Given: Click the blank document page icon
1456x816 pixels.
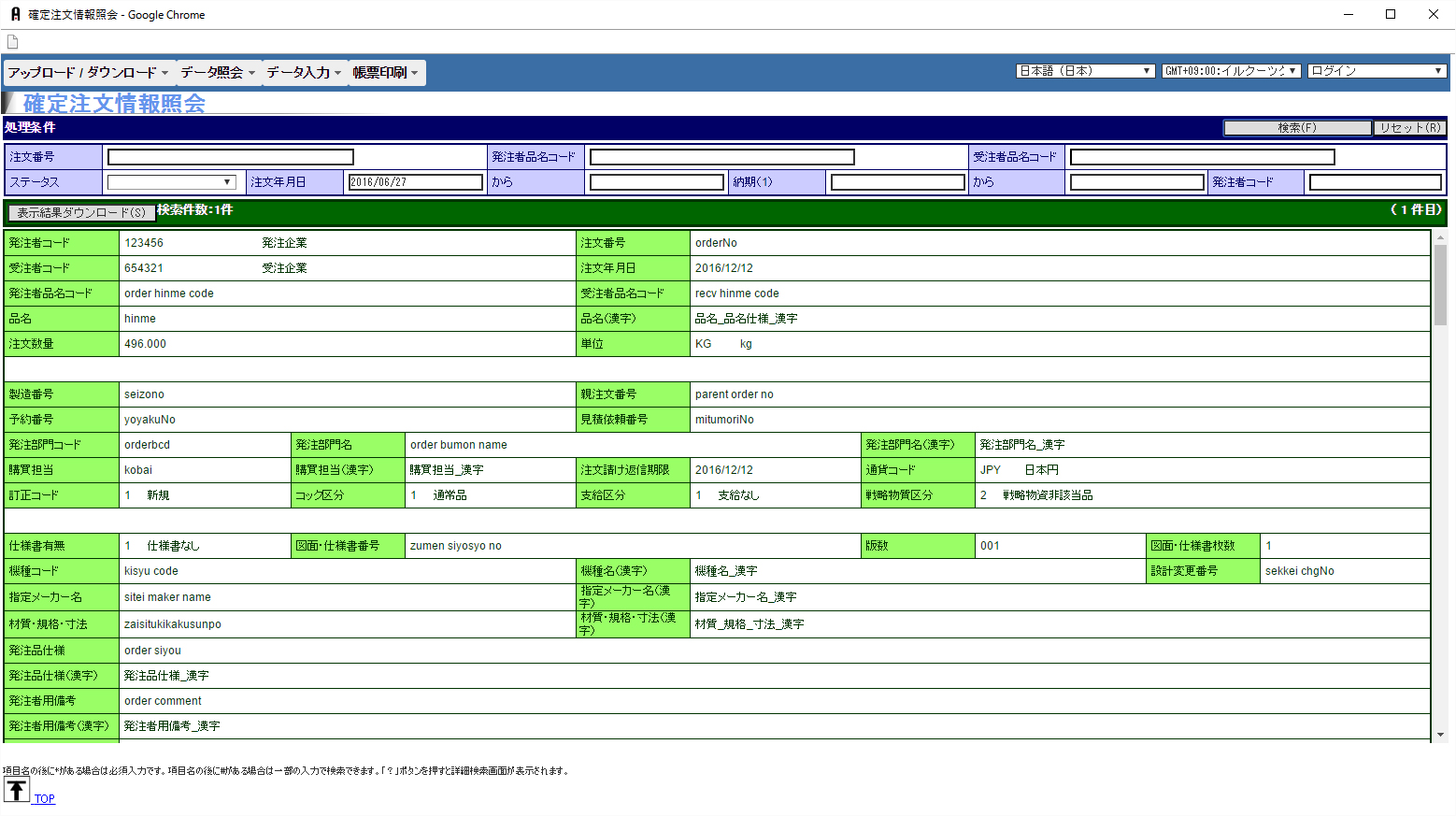Looking at the screenshot, I should coord(13,42).
